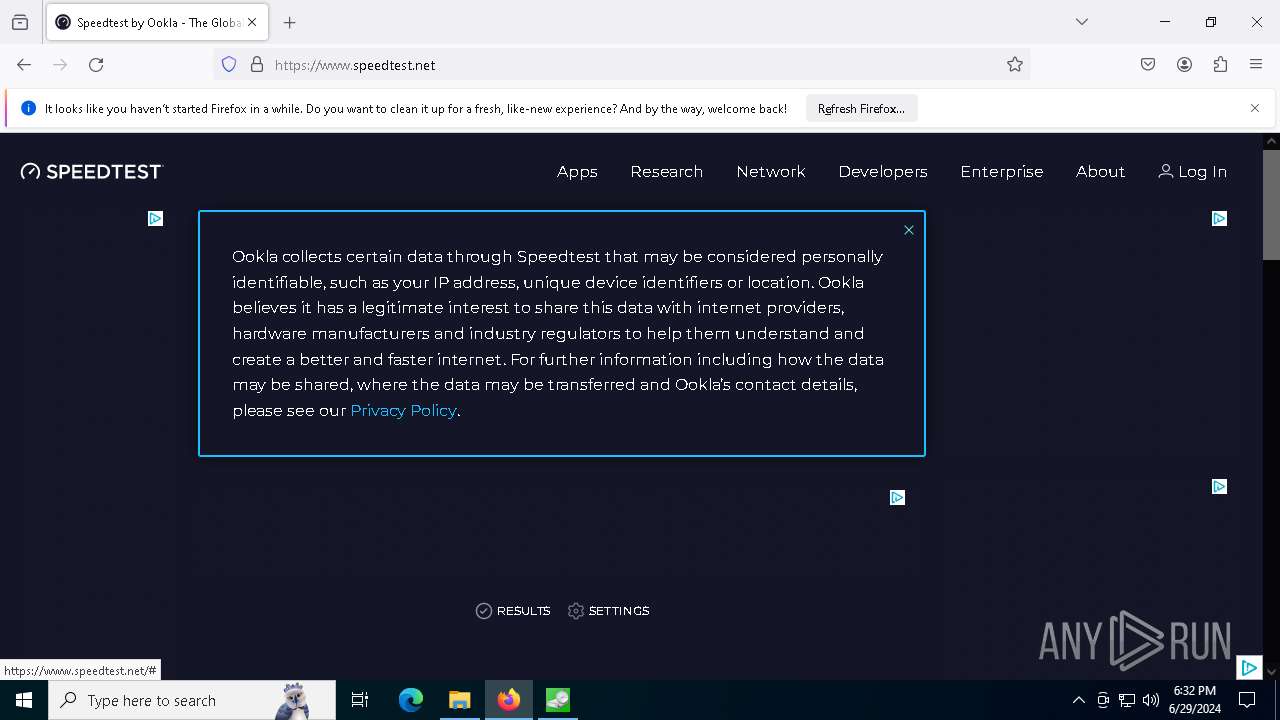Image resolution: width=1280 pixels, height=720 pixels.
Task: Close the Speedtest by Ookla tab
Action: 252,22
